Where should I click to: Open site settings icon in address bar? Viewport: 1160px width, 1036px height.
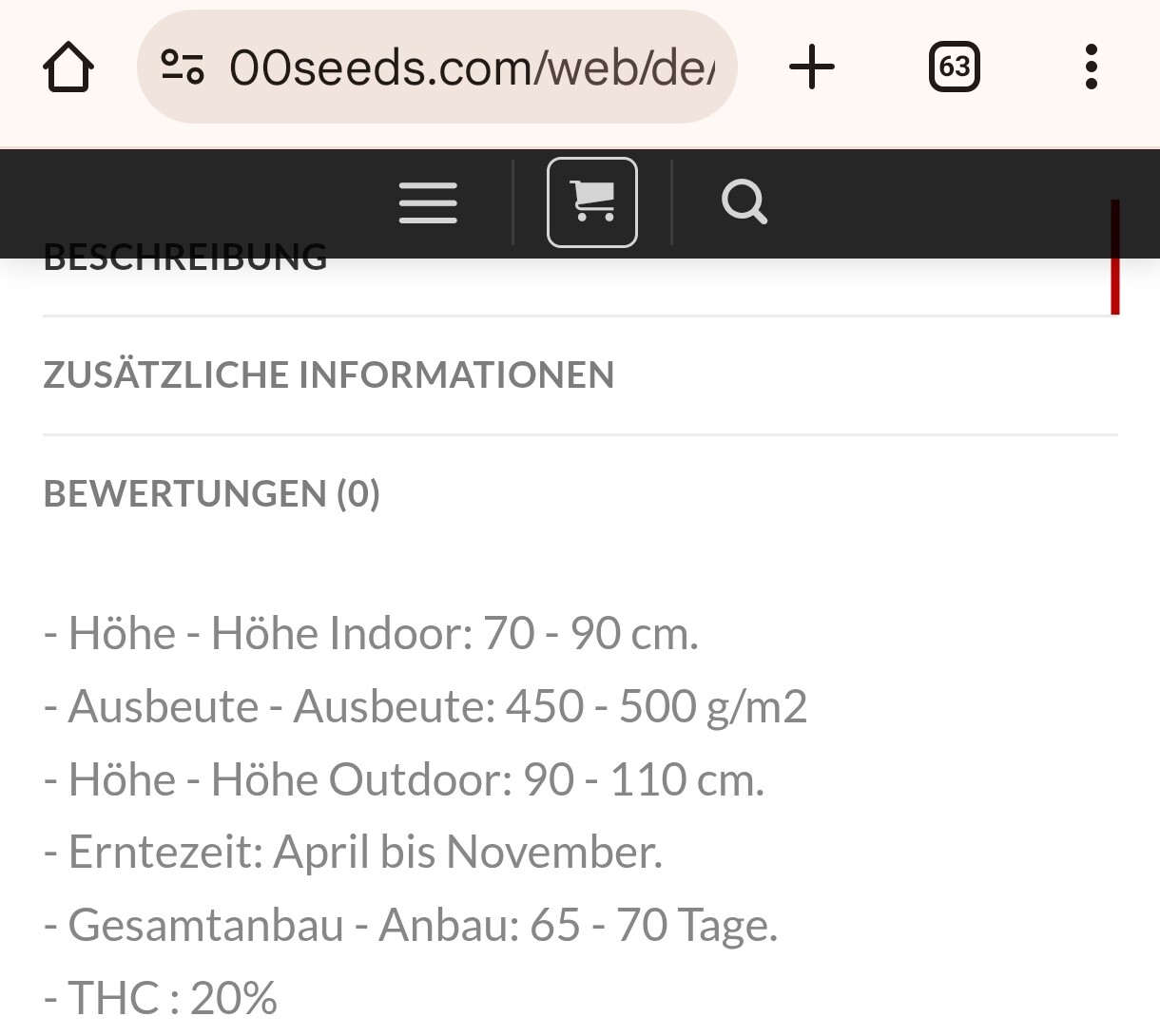pos(182,67)
